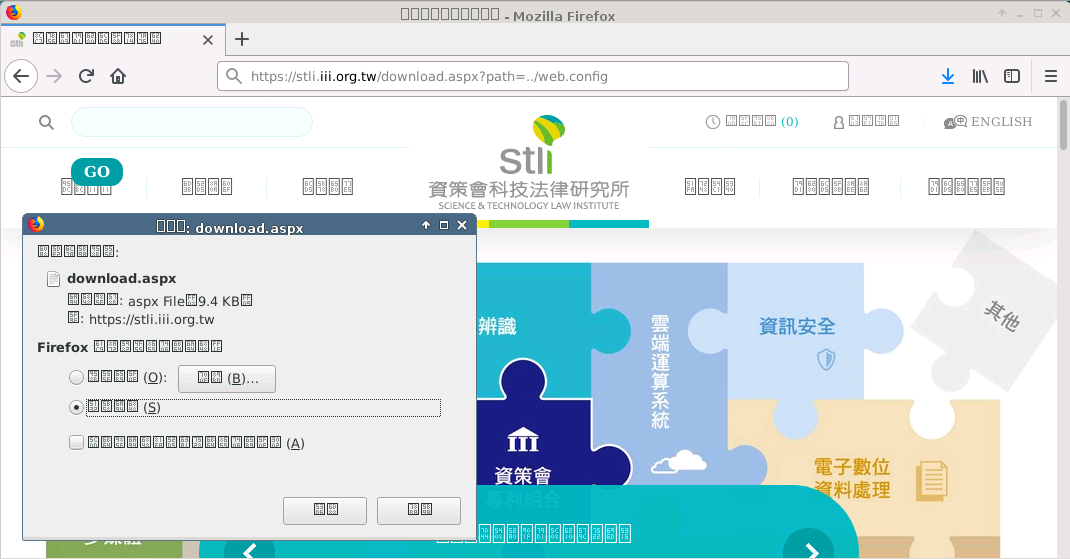Click the left confirm button at dialog bottom

[325, 510]
